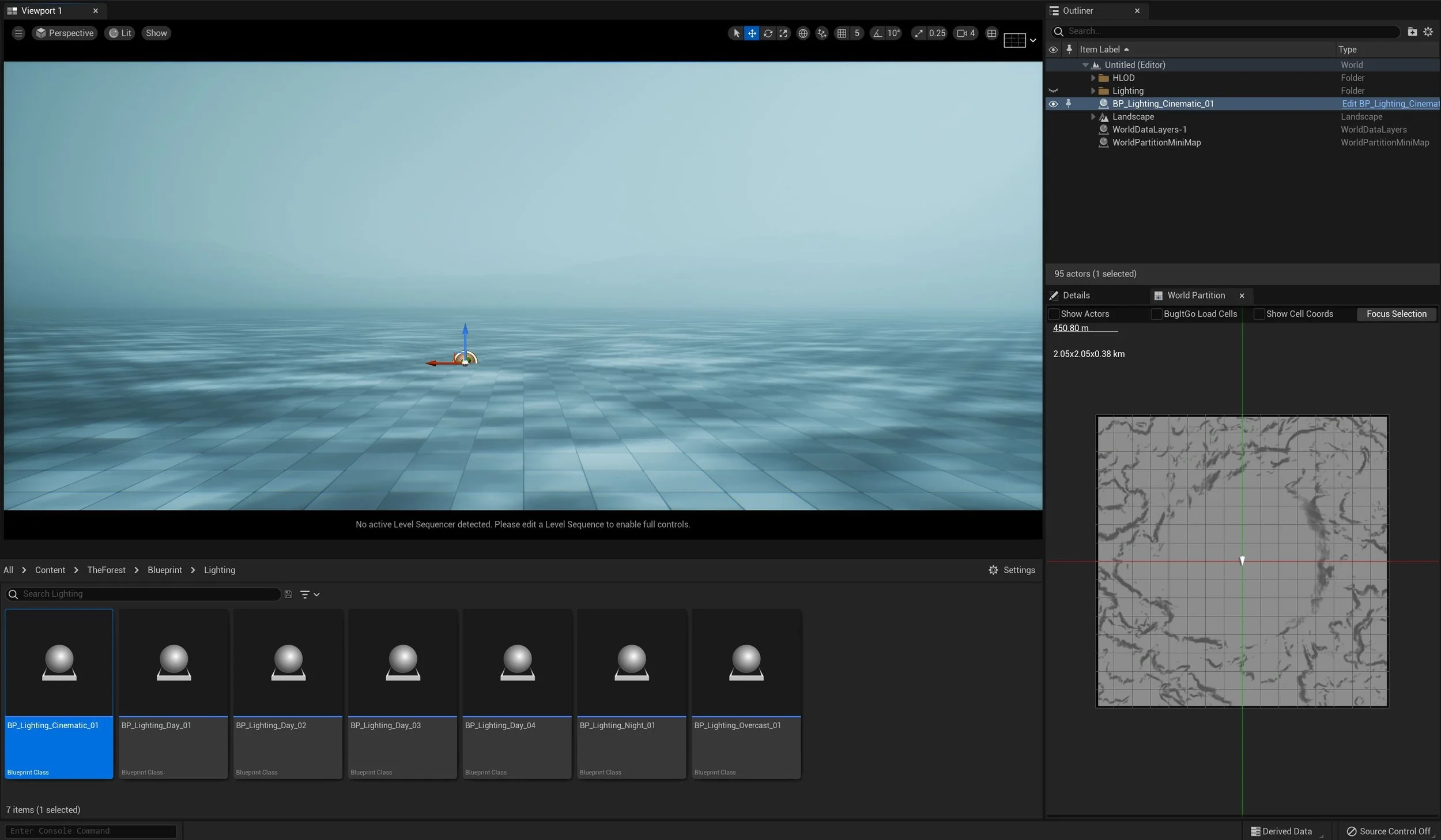This screenshot has width=1441, height=840.
Task: Check BugItGo Load Cells option
Action: tap(1156, 314)
